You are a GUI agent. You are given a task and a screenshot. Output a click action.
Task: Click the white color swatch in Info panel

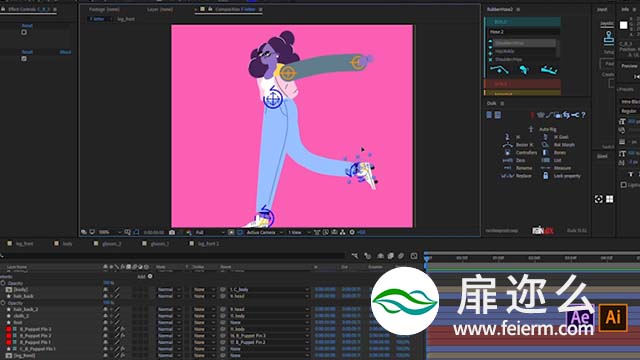tap(624, 25)
